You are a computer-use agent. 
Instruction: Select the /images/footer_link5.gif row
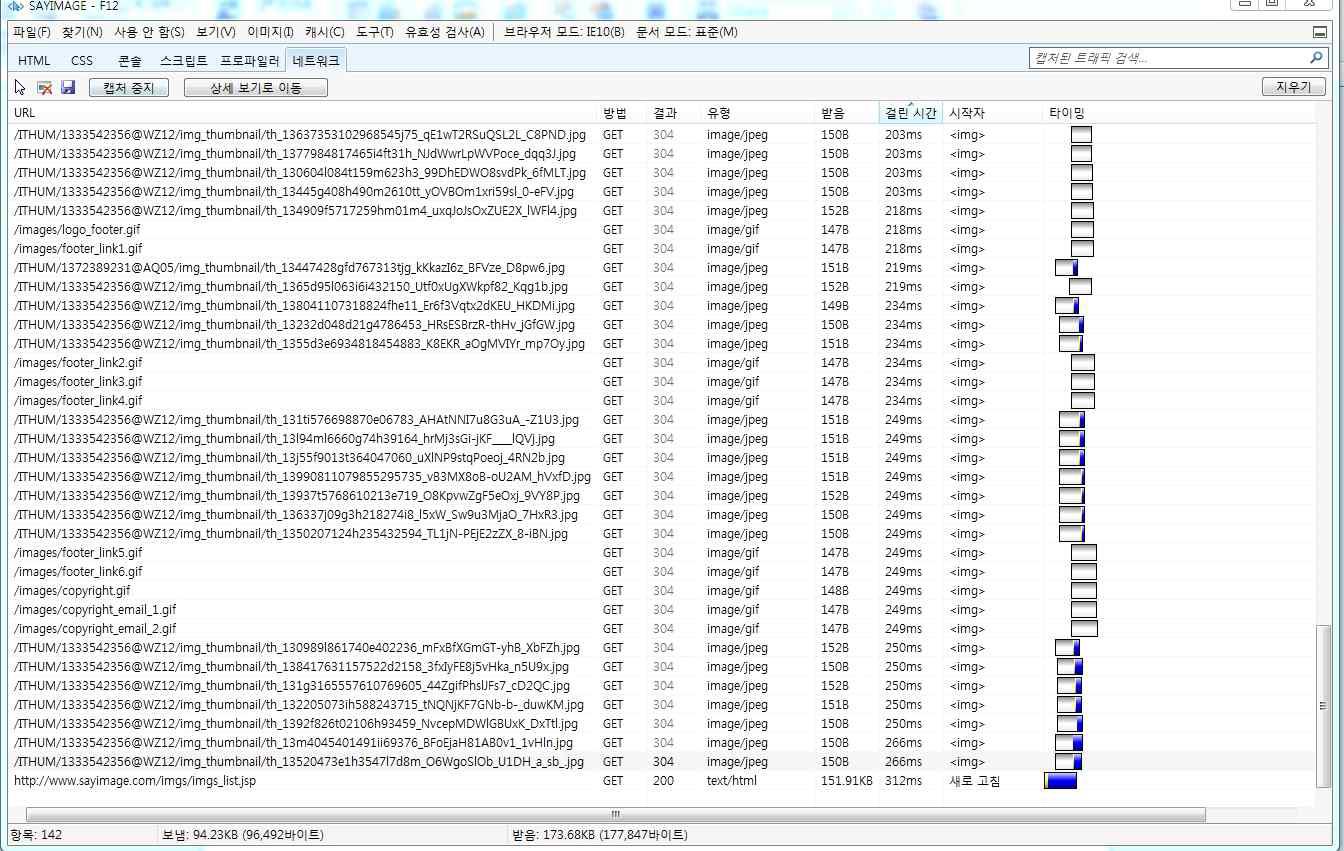pyautogui.click(x=662, y=553)
